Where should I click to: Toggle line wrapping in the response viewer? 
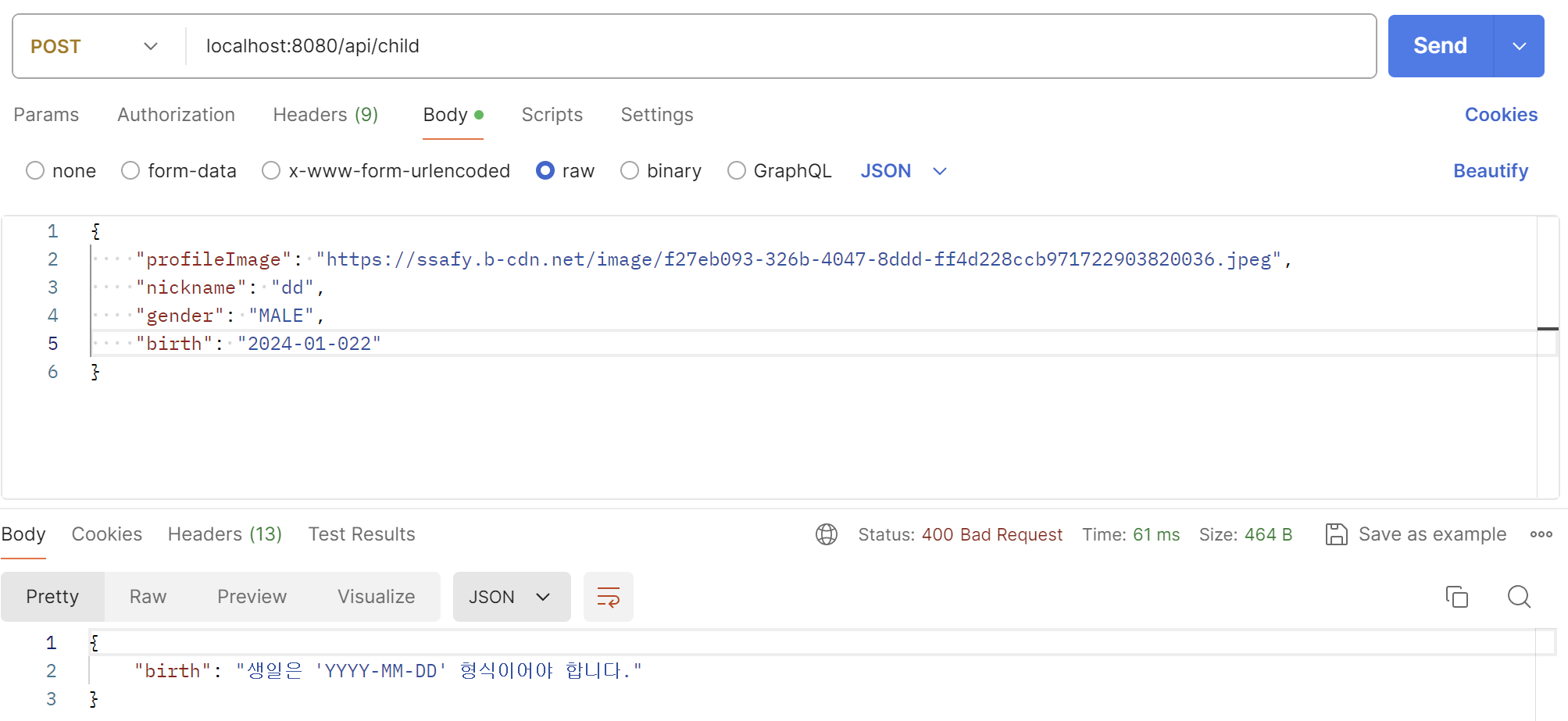608,596
